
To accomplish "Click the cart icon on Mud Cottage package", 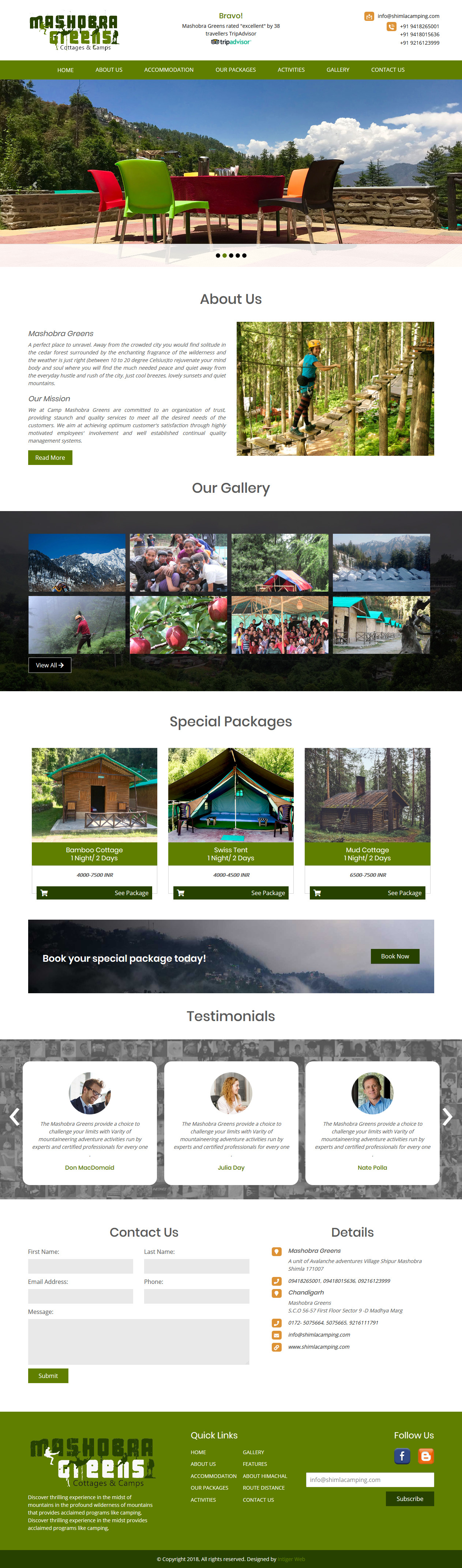I will pyautogui.click(x=317, y=893).
